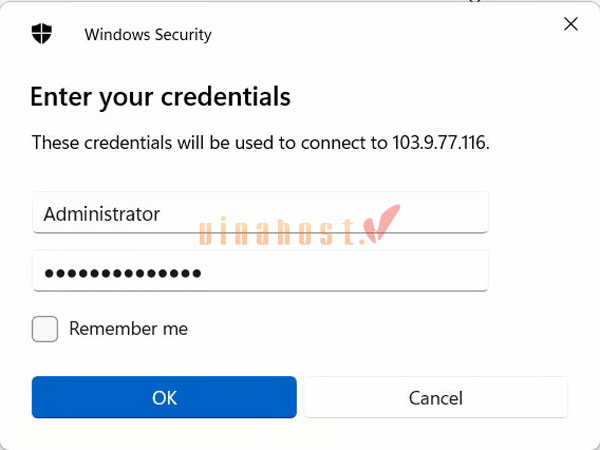Click the word "Administrator" in username box
This screenshot has height=450, width=600.
click(101, 214)
